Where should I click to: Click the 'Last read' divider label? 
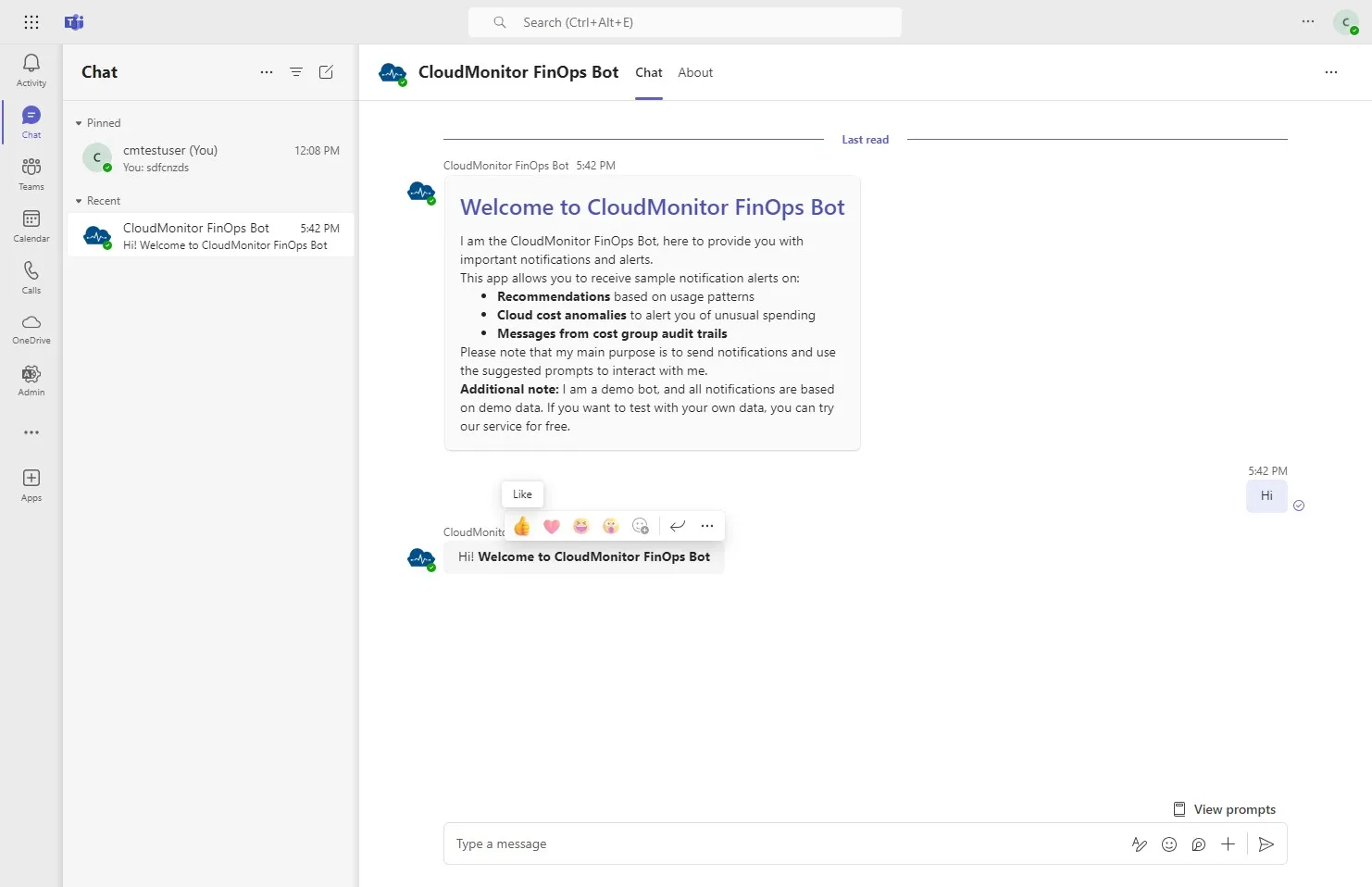pyautogui.click(x=865, y=140)
